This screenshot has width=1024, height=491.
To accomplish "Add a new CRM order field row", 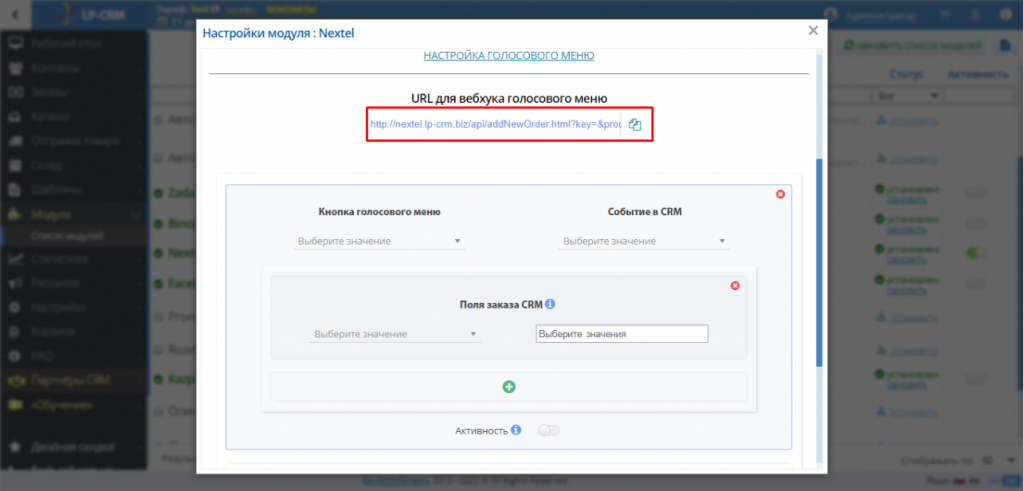I will pyautogui.click(x=509, y=387).
